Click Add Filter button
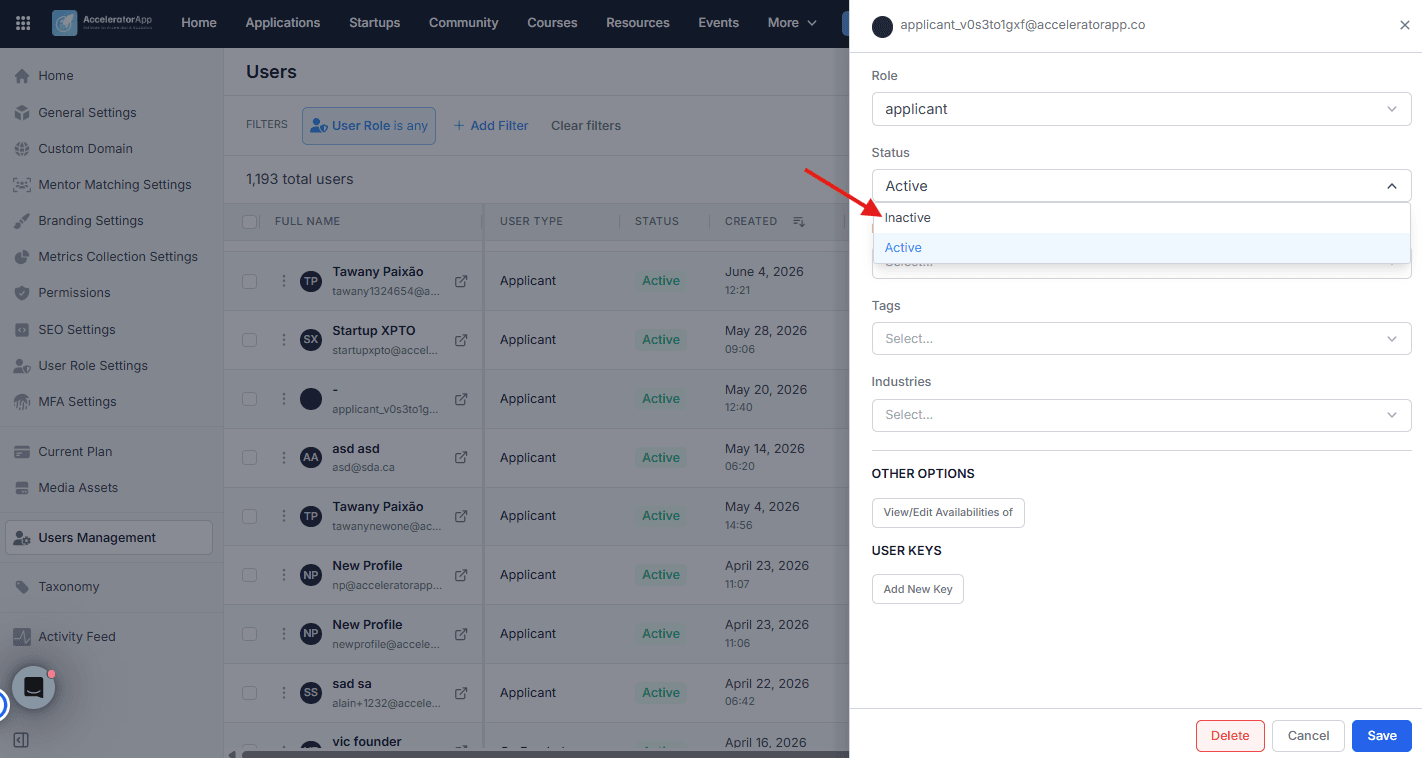This screenshot has width=1422, height=758. 491,126
